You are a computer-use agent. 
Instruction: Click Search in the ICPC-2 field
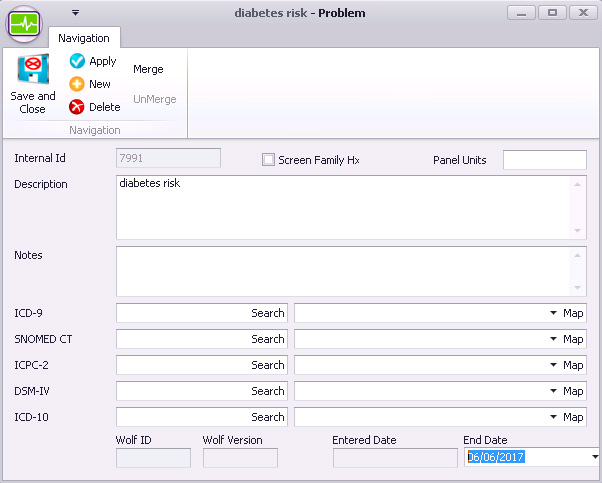pyautogui.click(x=268, y=365)
